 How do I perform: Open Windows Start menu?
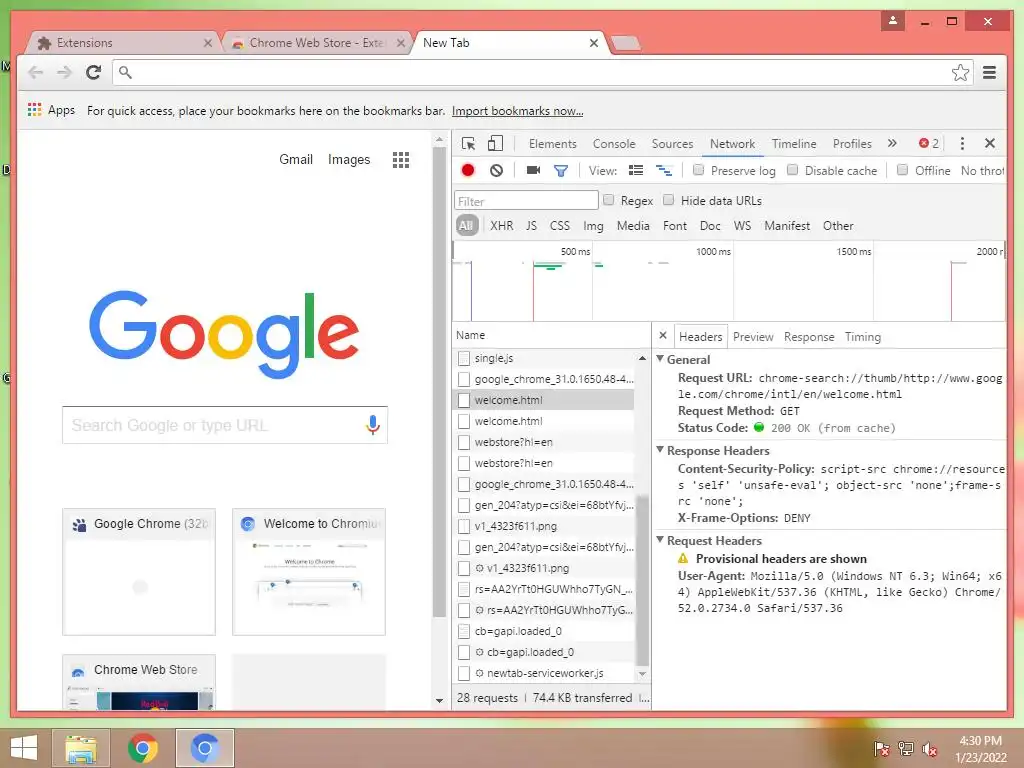[x=24, y=748]
